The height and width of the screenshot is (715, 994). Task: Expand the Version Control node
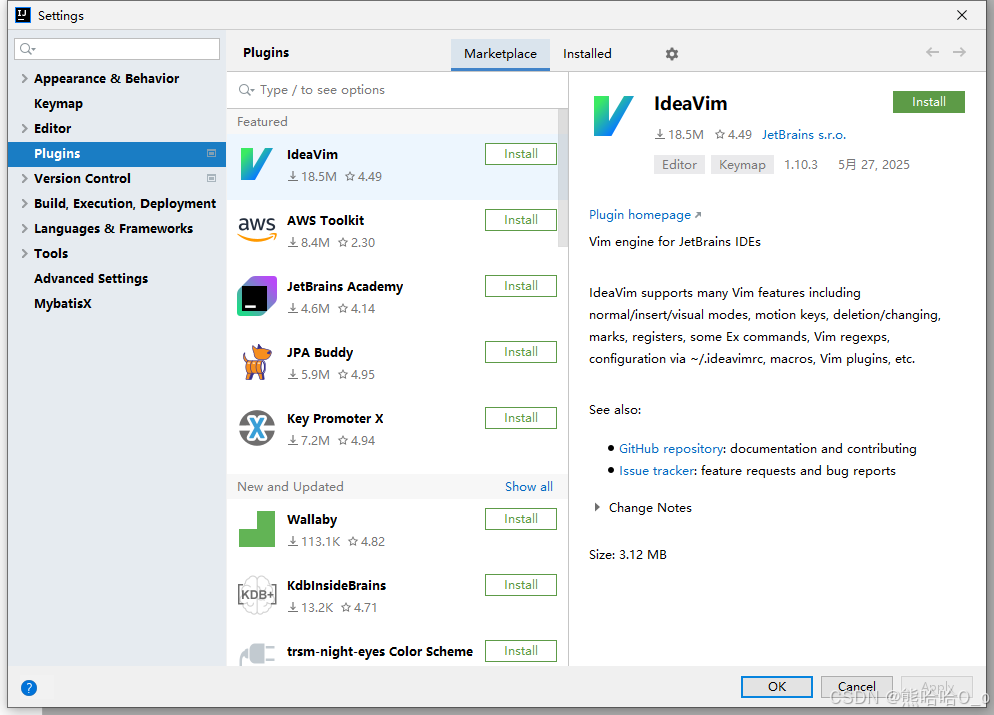(x=24, y=179)
